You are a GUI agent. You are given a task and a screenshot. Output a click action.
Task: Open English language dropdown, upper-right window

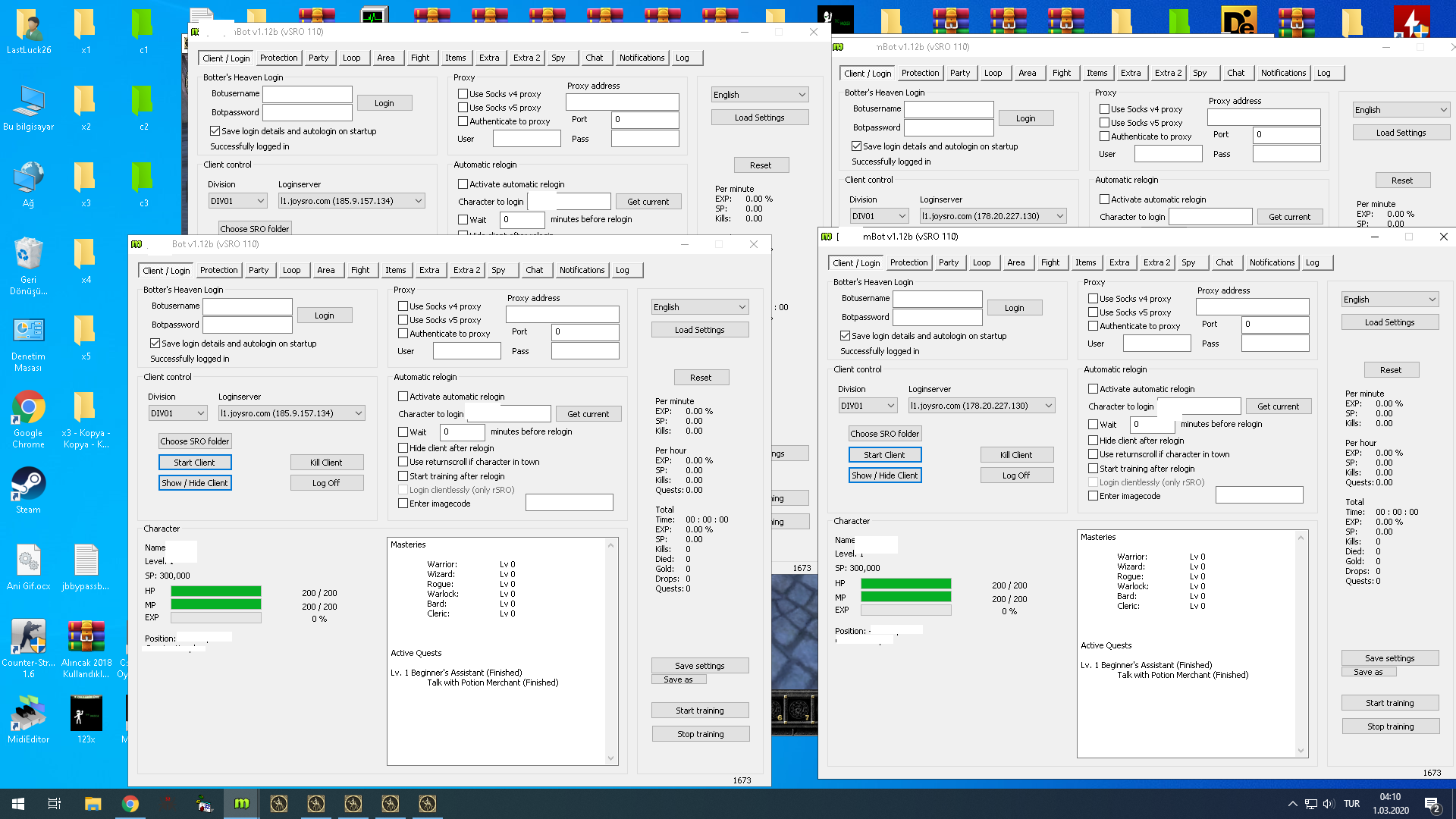pyautogui.click(x=1401, y=110)
